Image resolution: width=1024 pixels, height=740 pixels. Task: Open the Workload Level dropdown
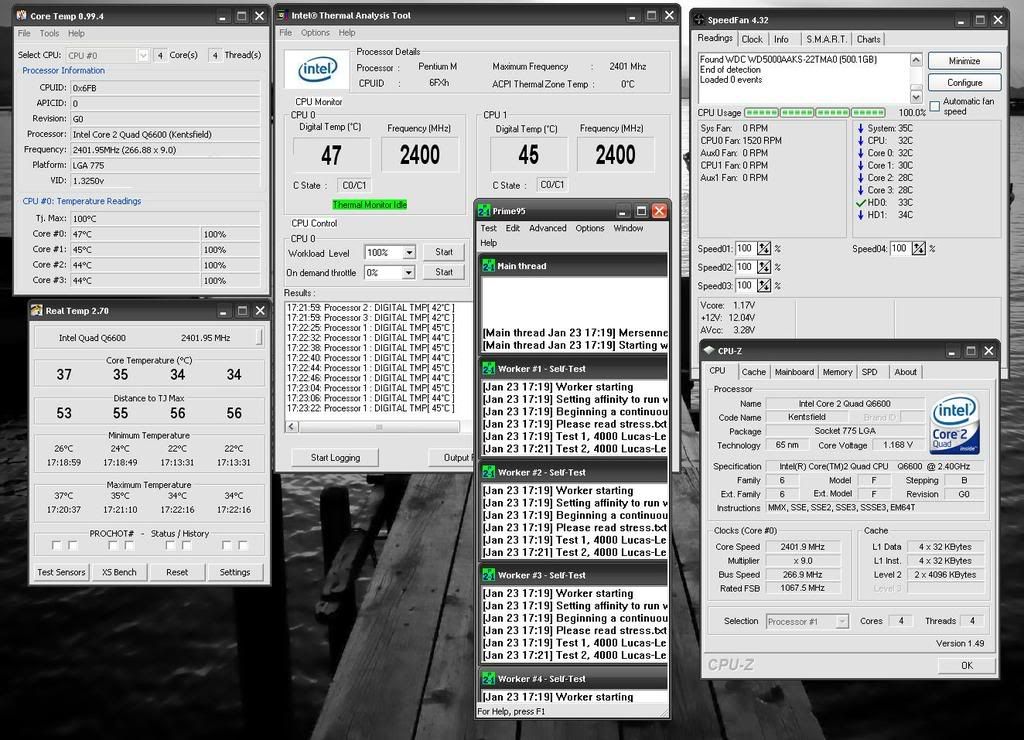click(409, 253)
